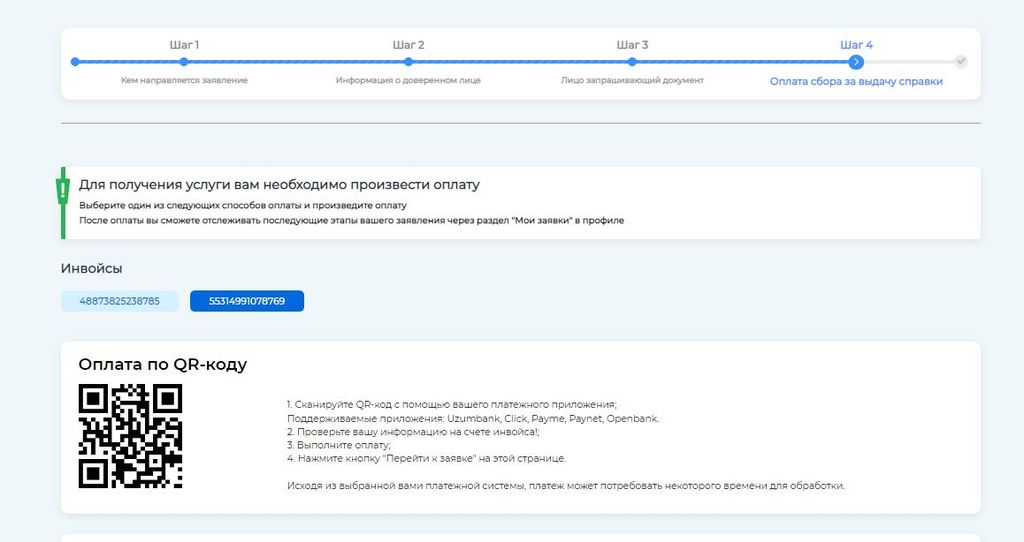Select invoice 55314991078769

[247, 301]
